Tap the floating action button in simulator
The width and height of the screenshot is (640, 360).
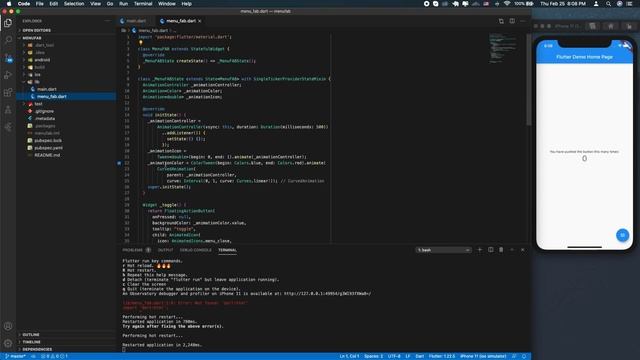click(622, 235)
